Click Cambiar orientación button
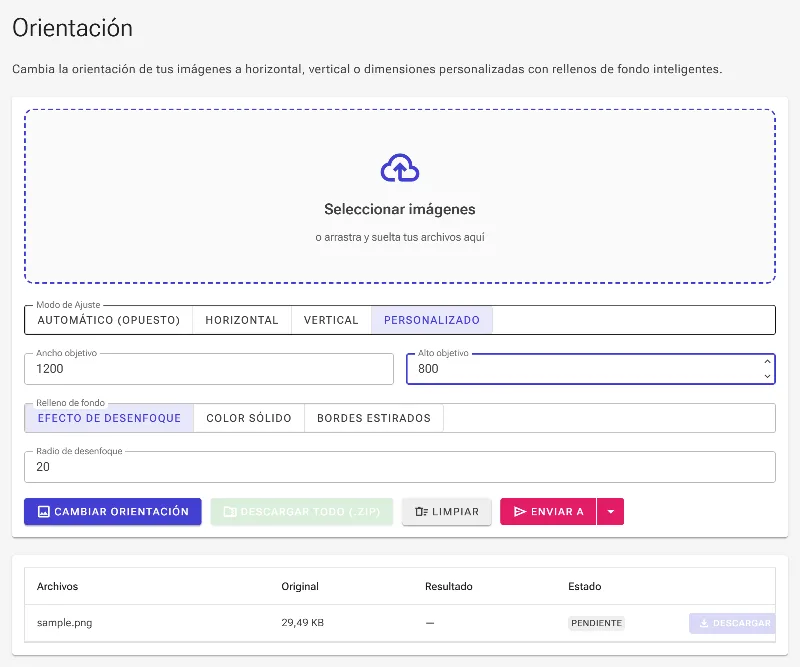800x667 pixels. (x=113, y=511)
